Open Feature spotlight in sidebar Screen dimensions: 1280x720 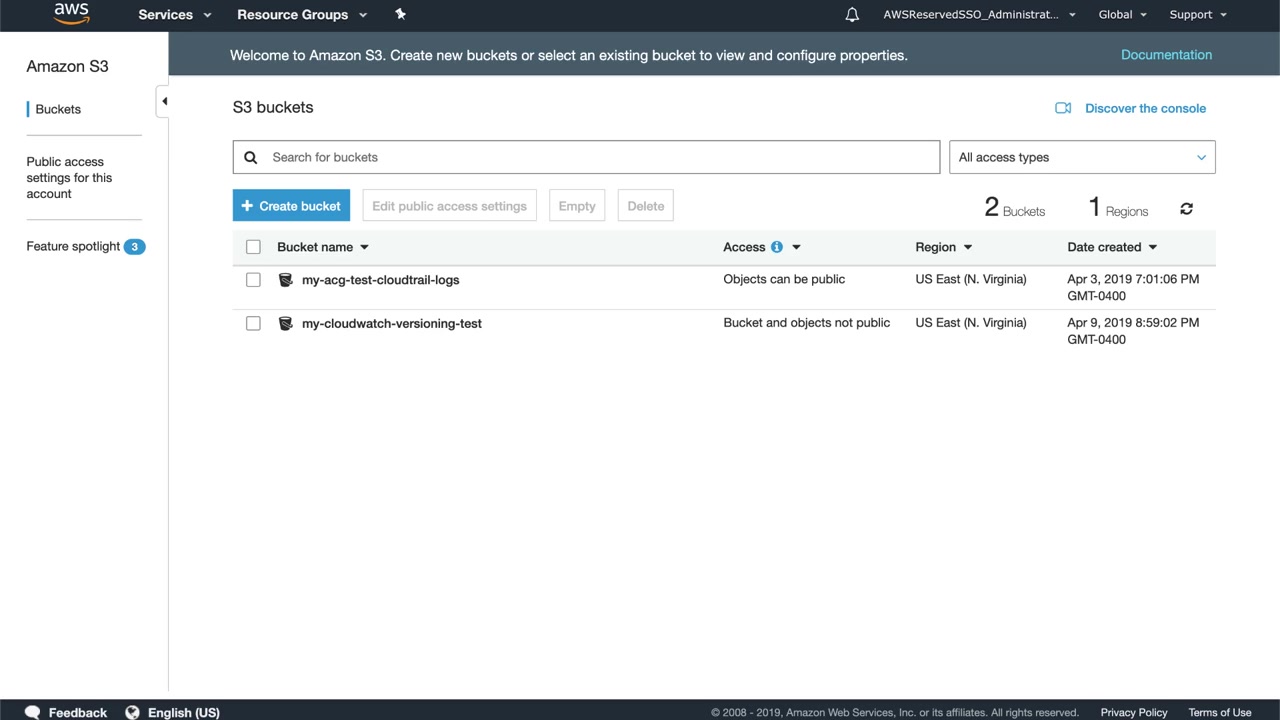click(x=73, y=246)
